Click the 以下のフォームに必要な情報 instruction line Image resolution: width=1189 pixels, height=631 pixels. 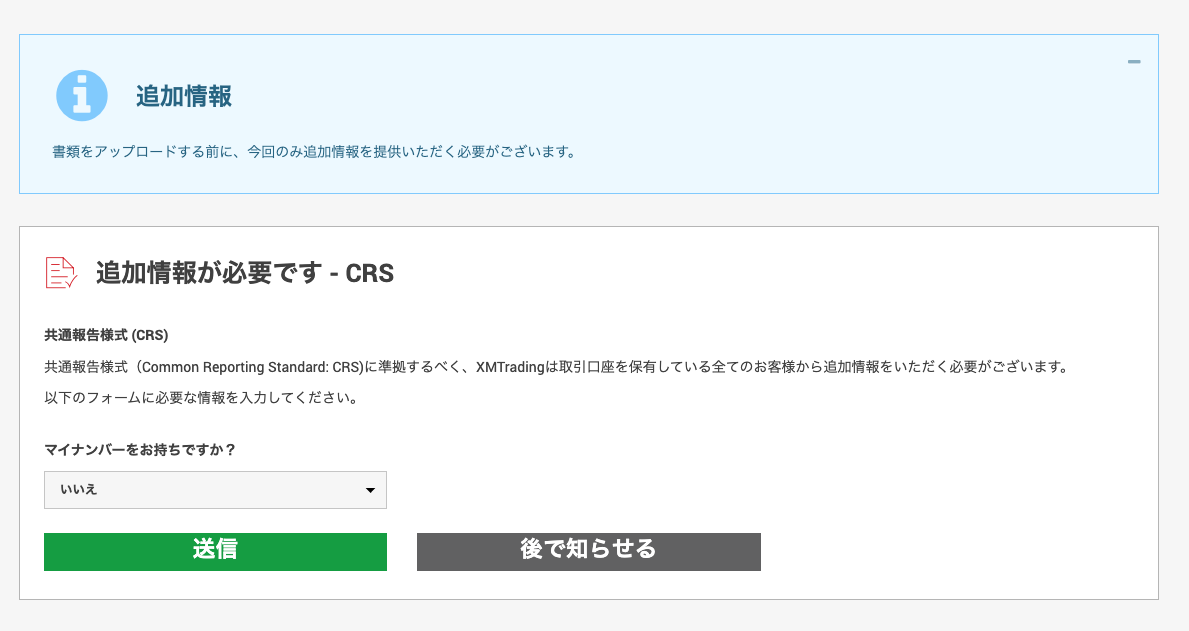(x=201, y=398)
